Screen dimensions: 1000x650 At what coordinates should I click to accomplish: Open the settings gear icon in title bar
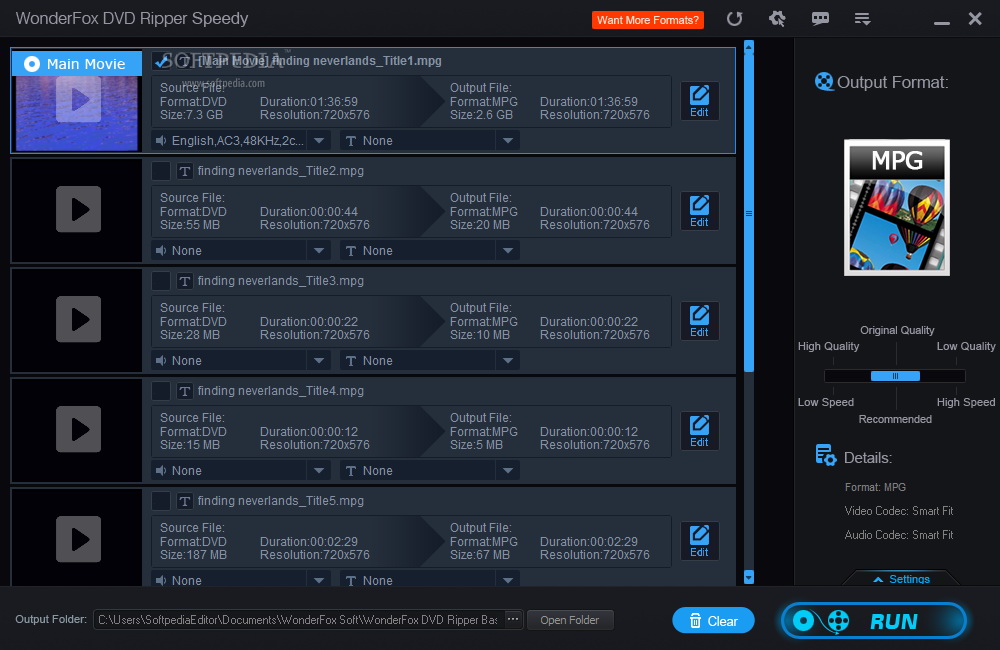[777, 18]
